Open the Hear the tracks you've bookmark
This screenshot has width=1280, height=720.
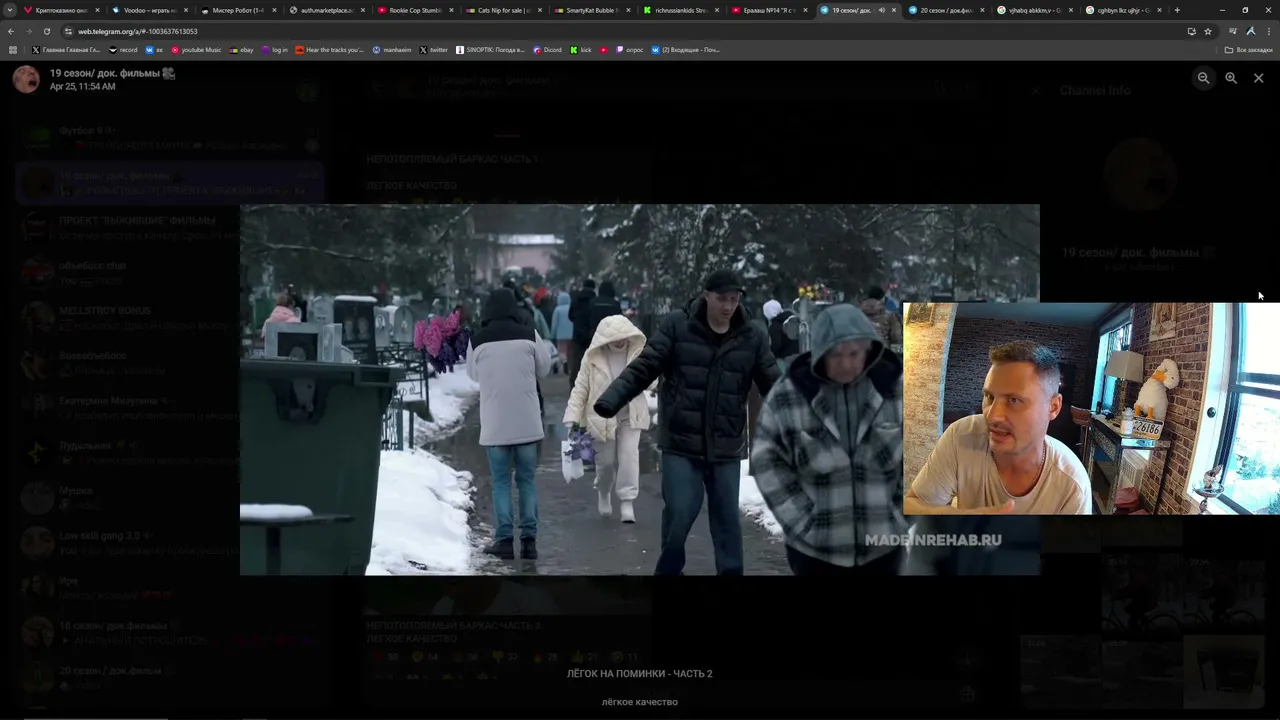[330, 50]
